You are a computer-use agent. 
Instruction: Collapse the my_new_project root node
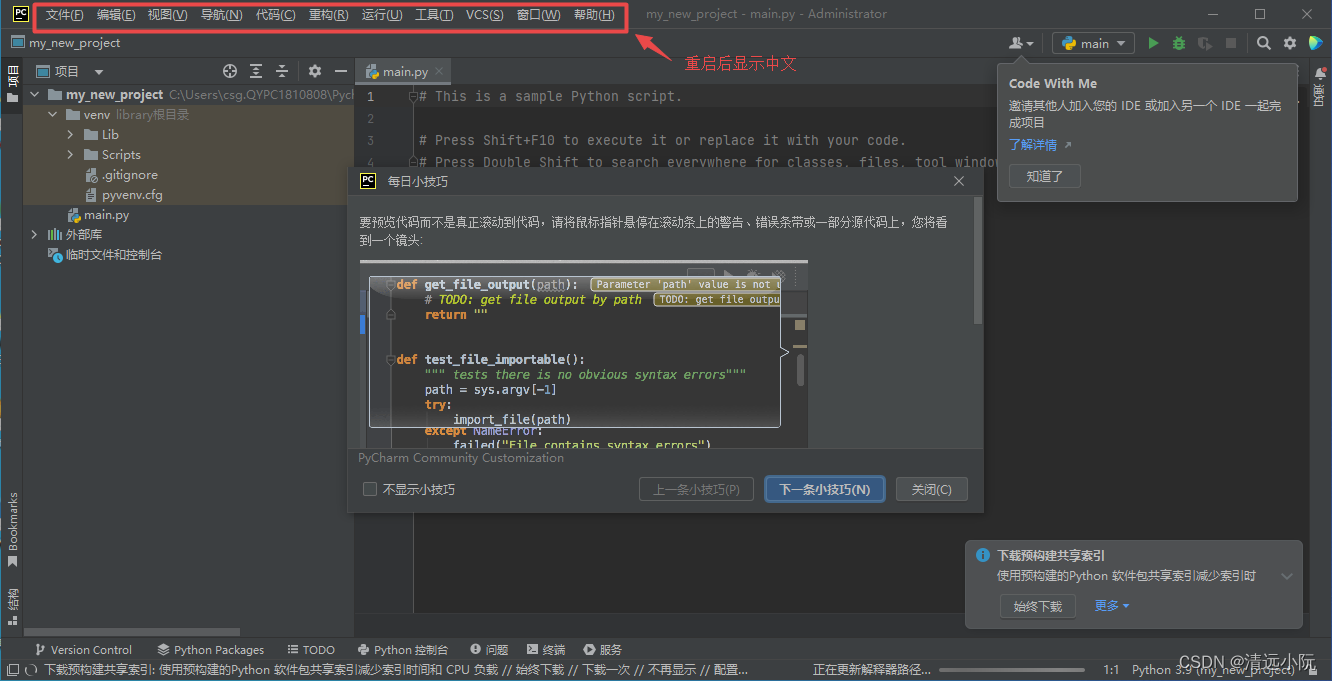coord(36,94)
